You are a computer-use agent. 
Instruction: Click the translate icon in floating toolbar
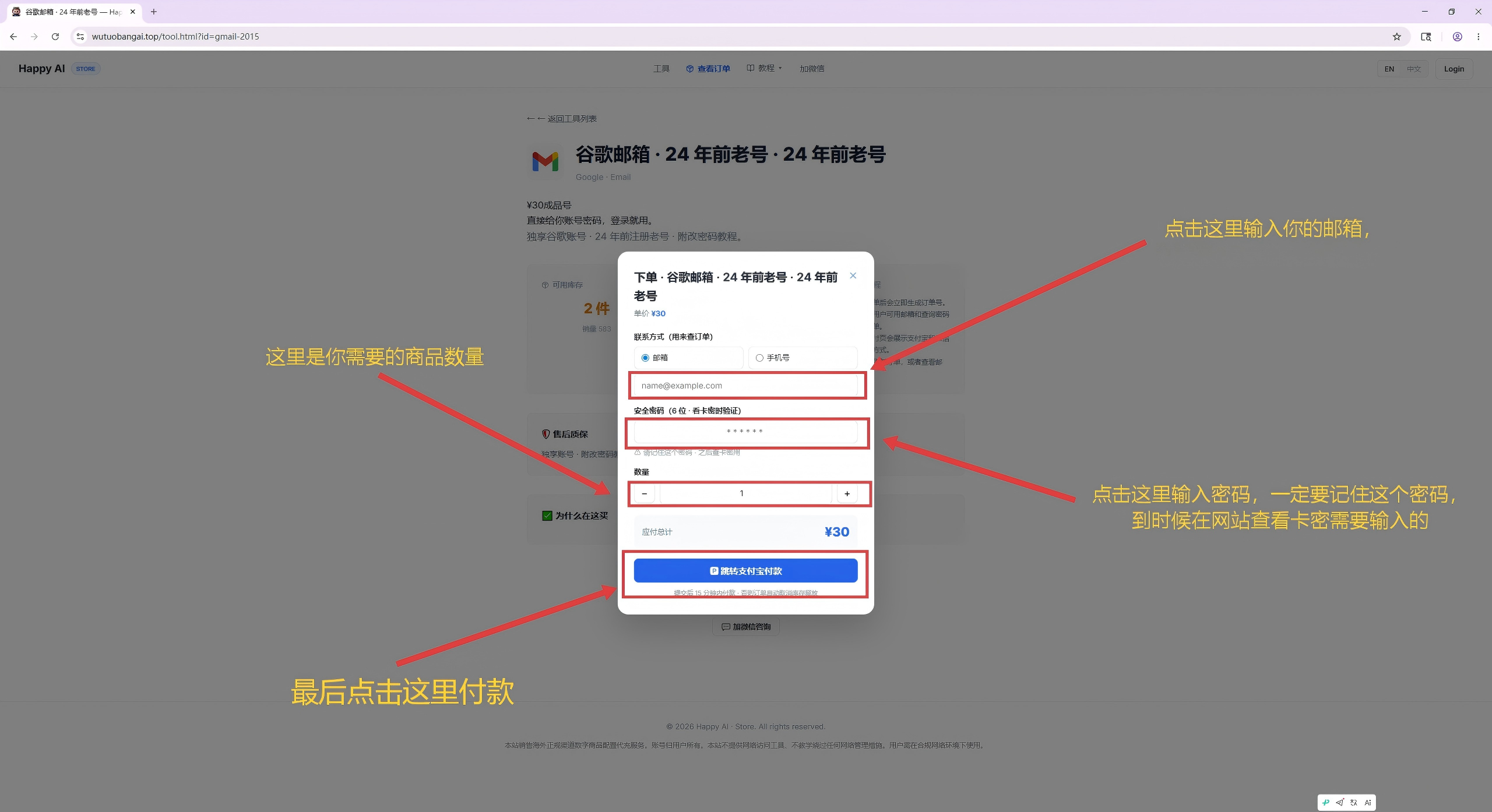tap(1353, 802)
